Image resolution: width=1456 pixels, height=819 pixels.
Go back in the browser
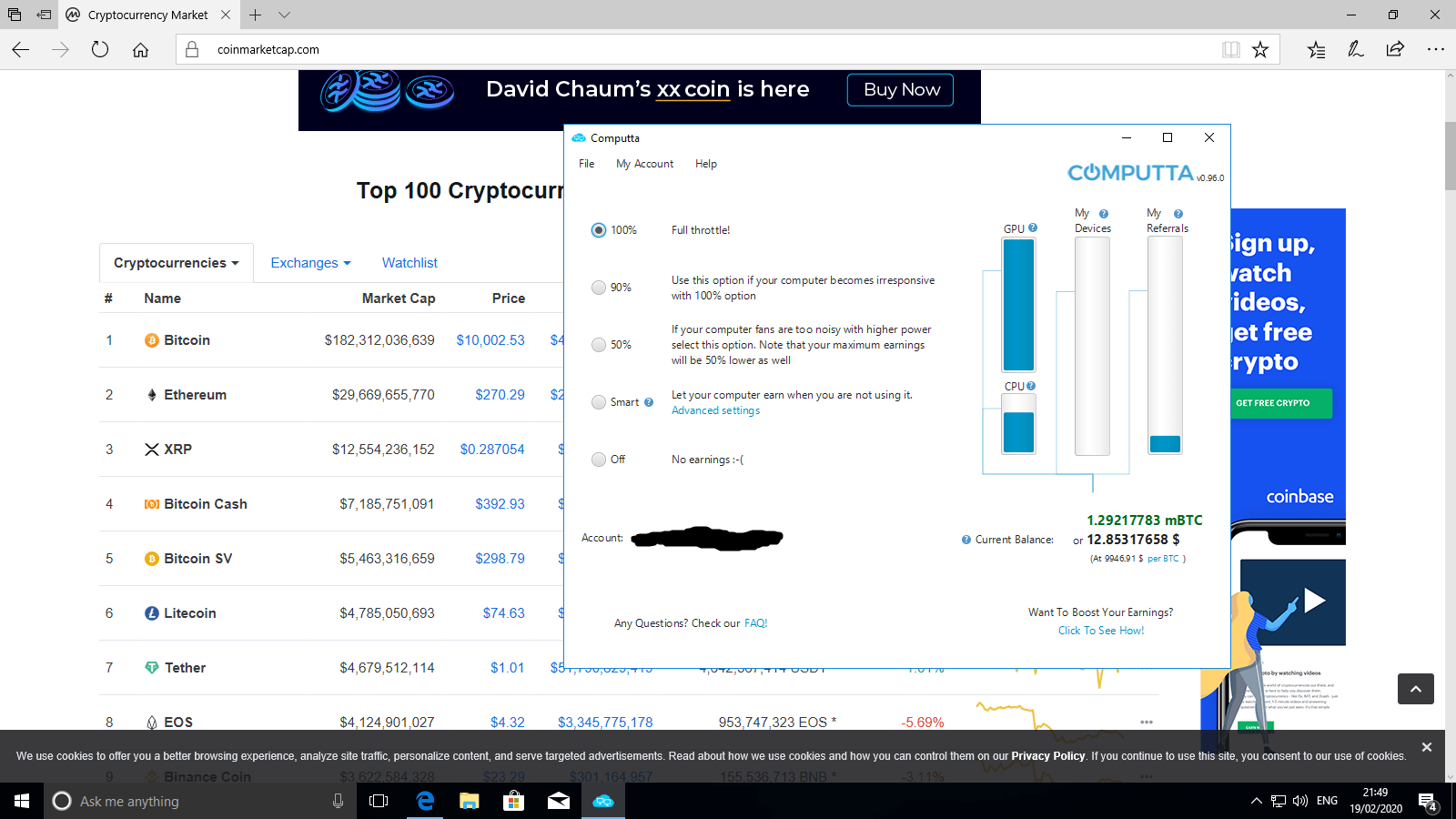pyautogui.click(x=21, y=49)
